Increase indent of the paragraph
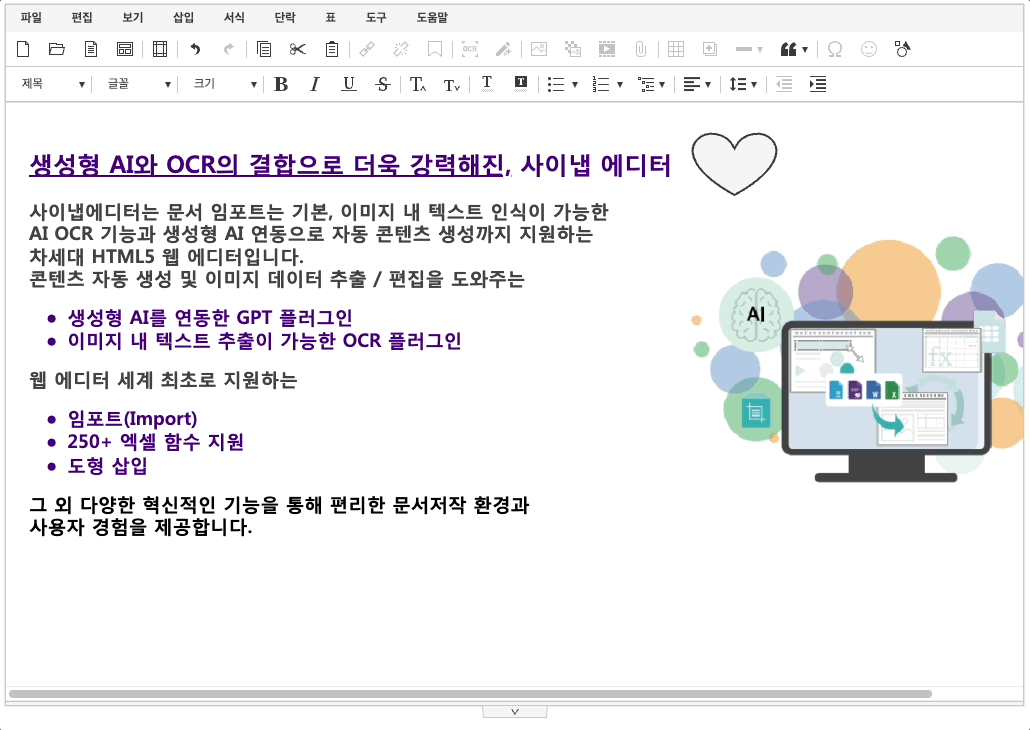 818,85
